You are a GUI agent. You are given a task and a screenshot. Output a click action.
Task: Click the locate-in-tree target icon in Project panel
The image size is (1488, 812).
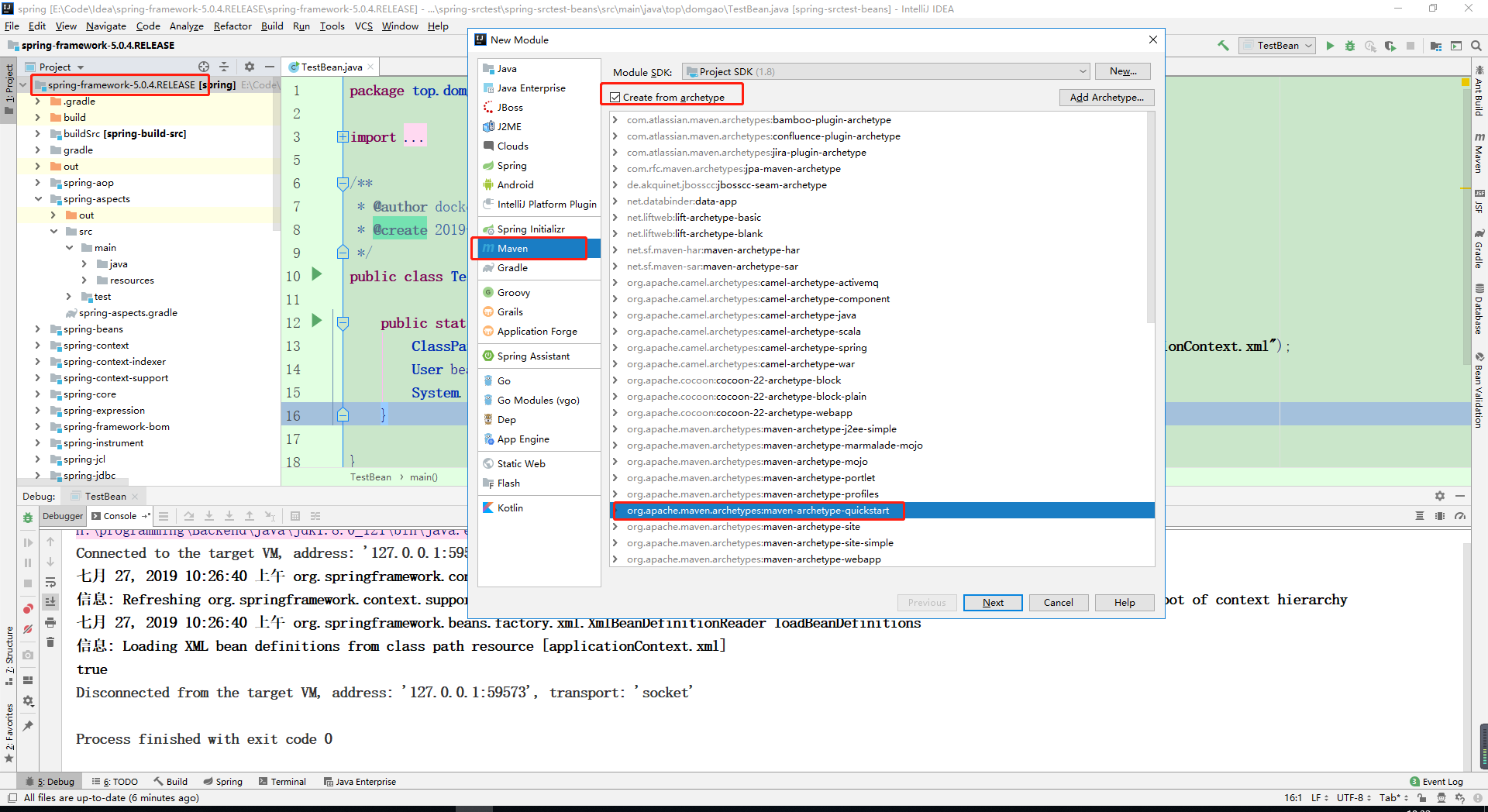pos(204,67)
